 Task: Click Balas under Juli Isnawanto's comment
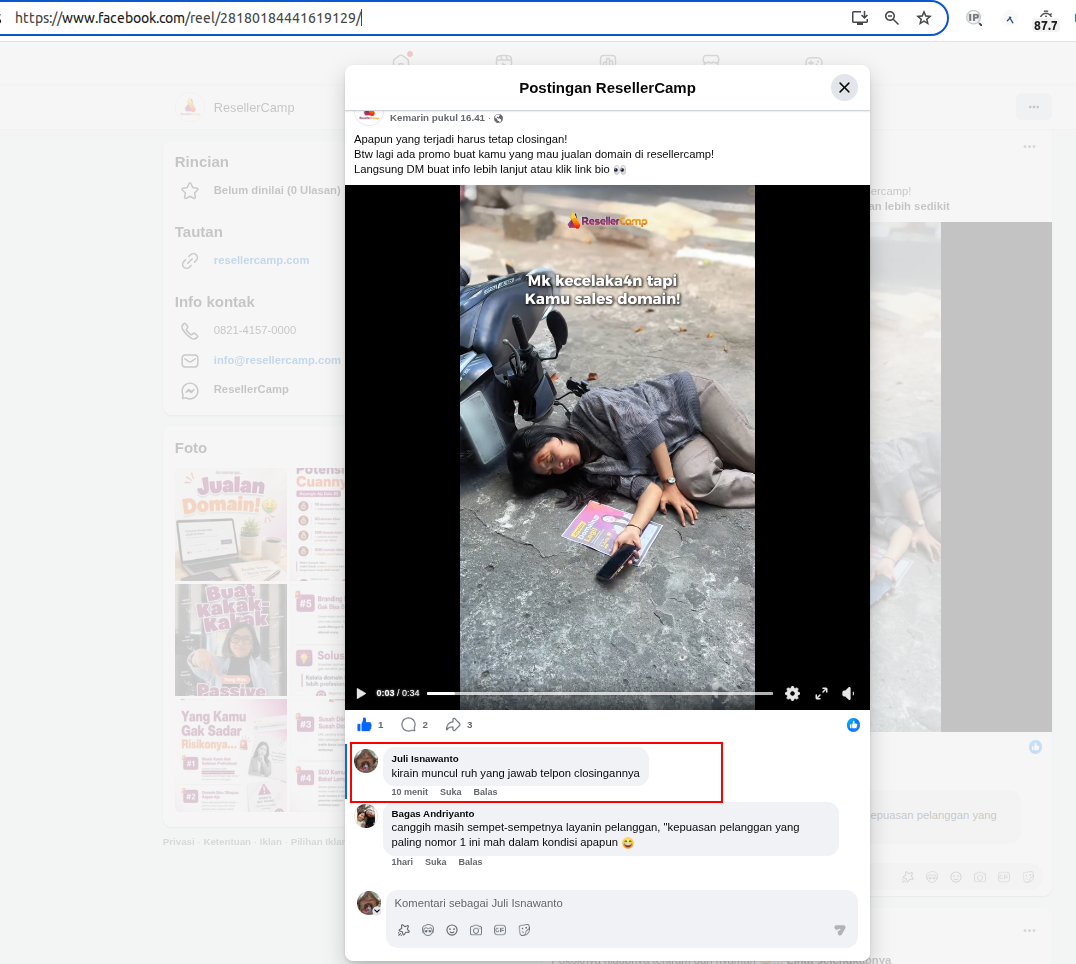click(485, 792)
